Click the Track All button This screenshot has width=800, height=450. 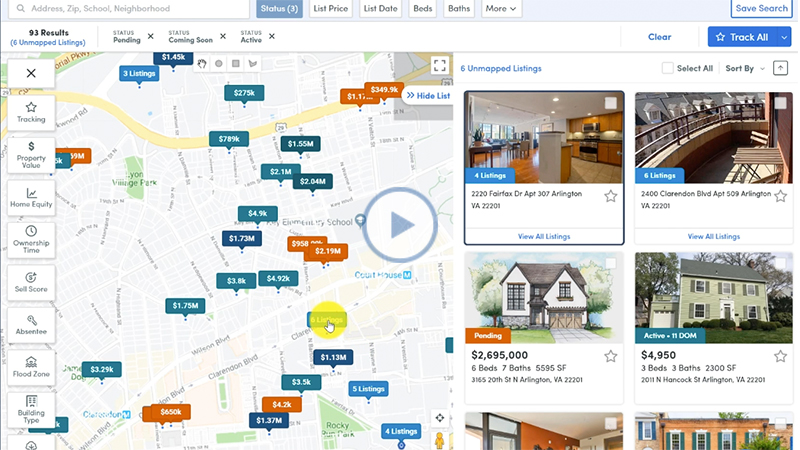tap(742, 37)
